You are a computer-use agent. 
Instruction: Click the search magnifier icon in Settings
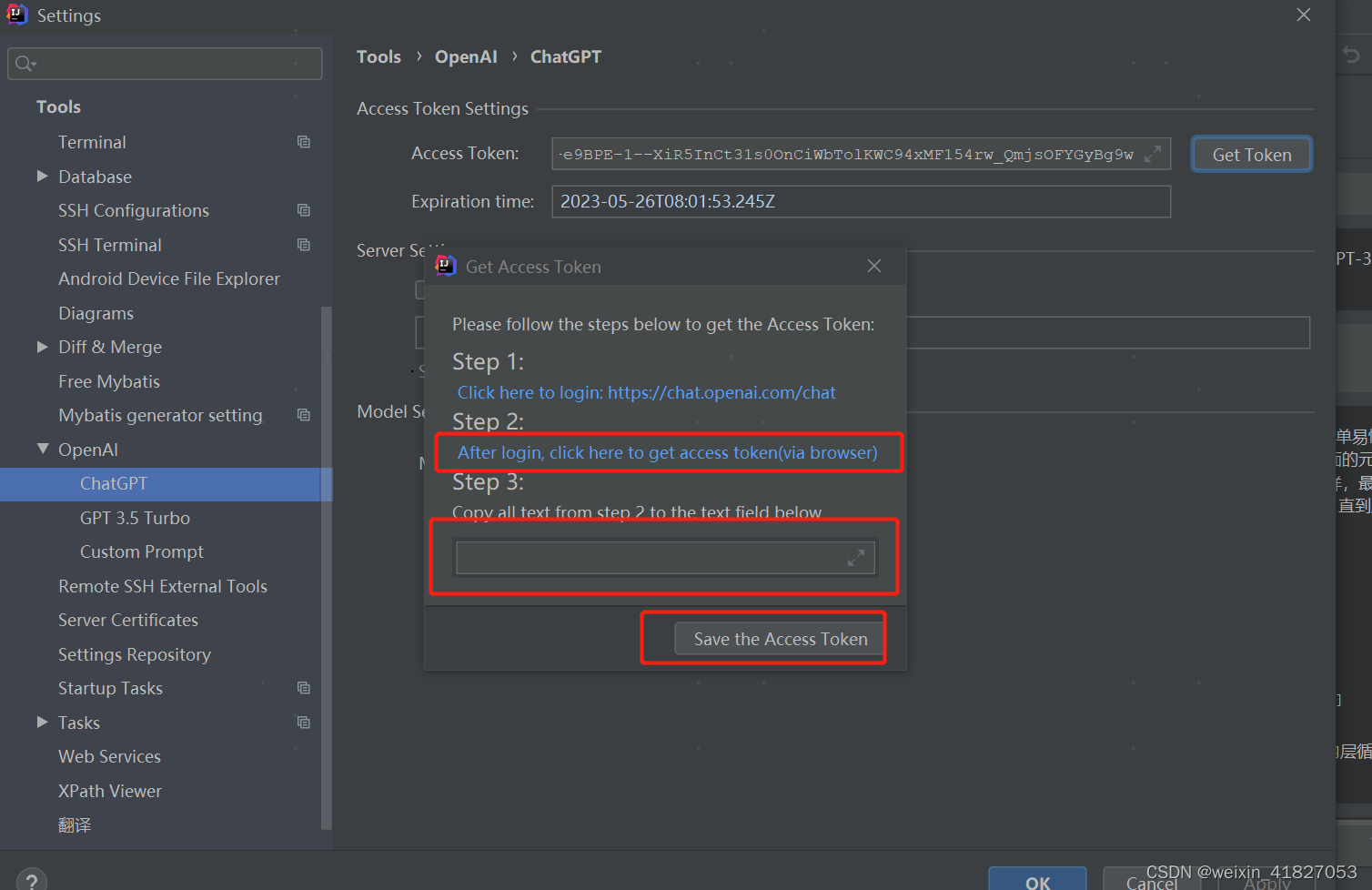[x=25, y=63]
